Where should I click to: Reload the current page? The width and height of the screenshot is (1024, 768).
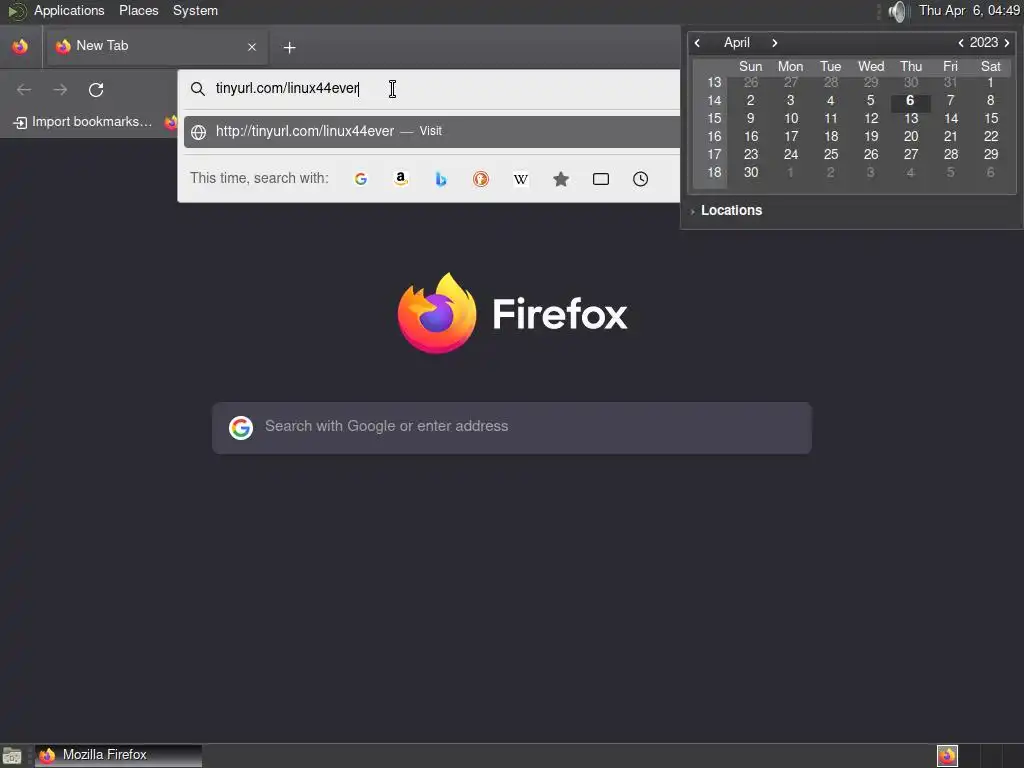coord(96,89)
